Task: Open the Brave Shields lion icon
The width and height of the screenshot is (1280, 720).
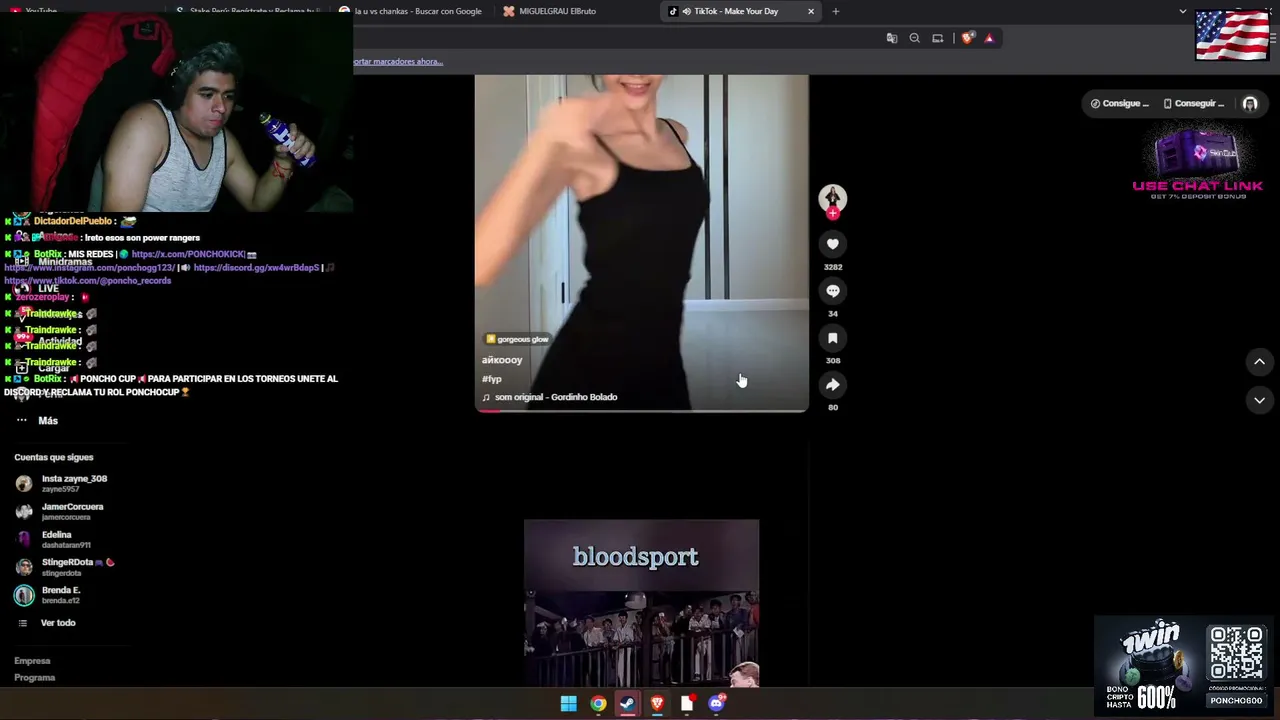Action: coord(967,38)
